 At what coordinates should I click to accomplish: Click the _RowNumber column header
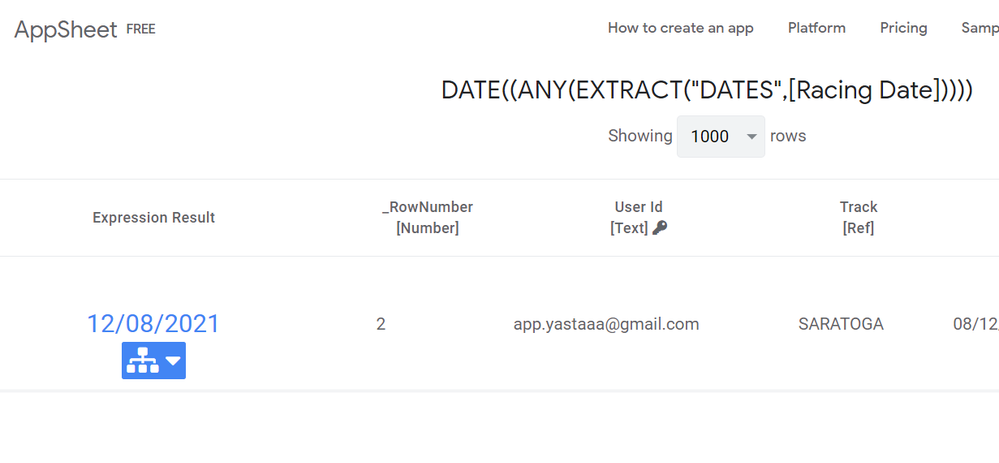(428, 218)
